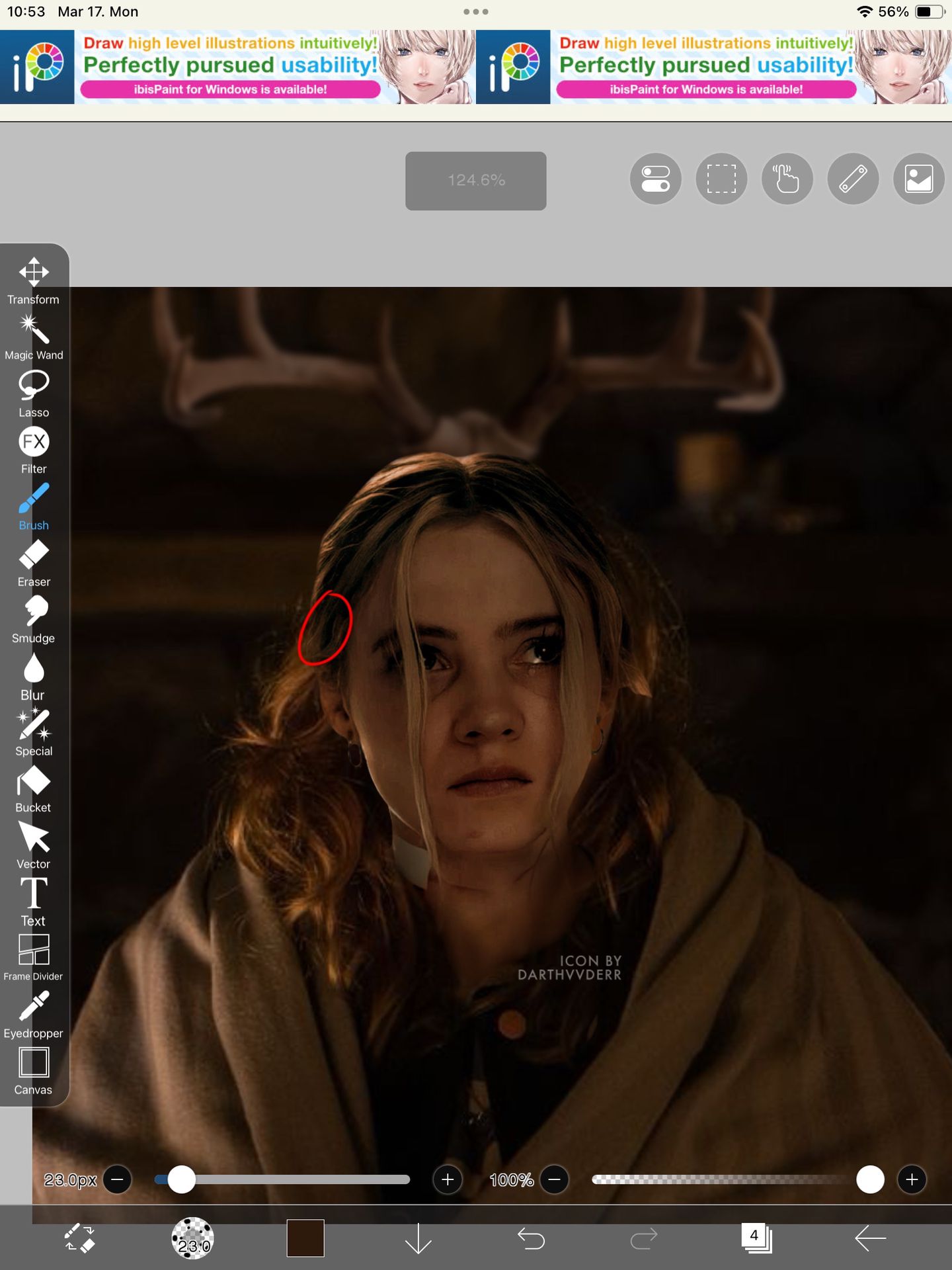Open the Special tool
The height and width of the screenshot is (1270, 952).
[x=34, y=733]
